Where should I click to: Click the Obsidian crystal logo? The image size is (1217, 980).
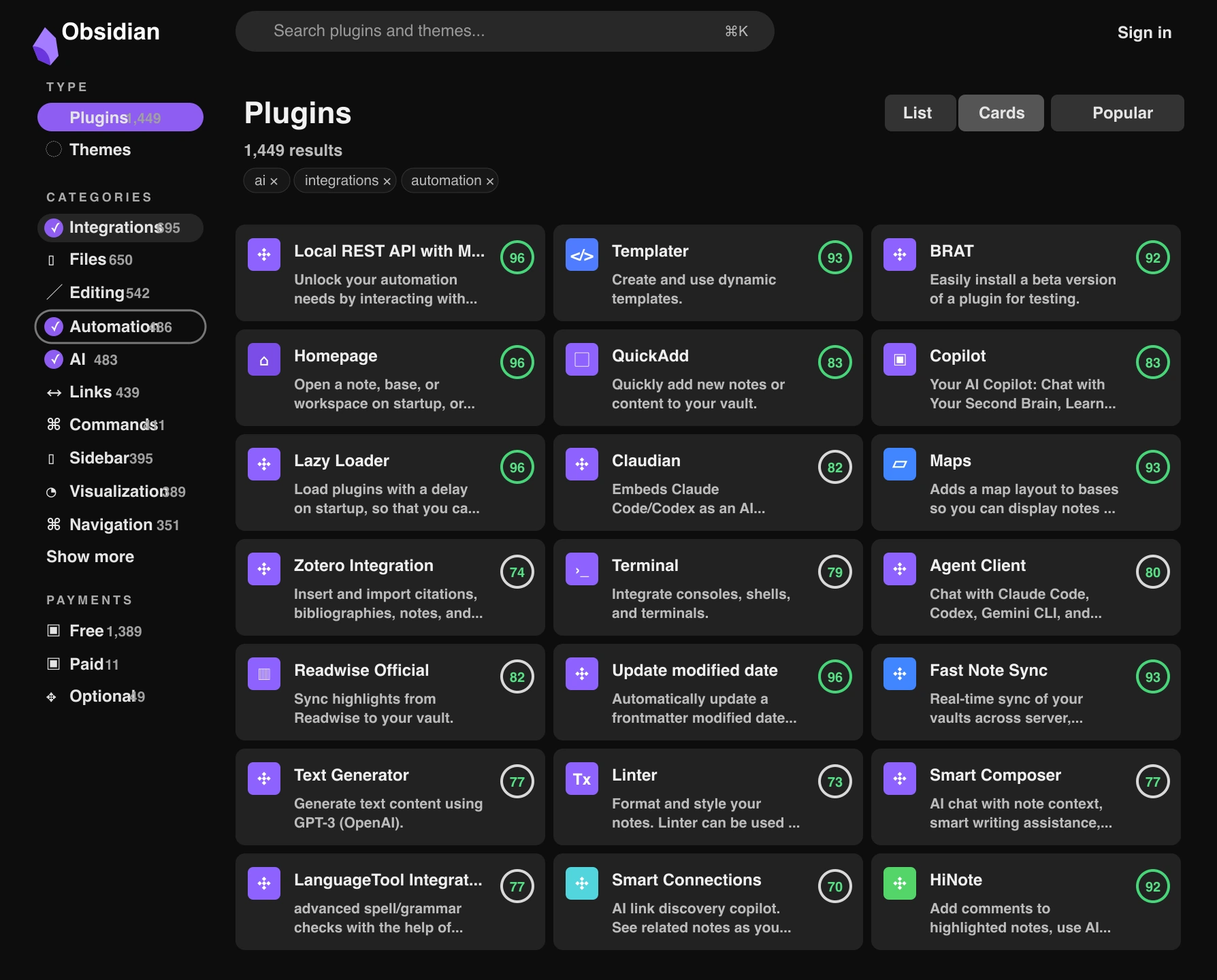tap(46, 46)
